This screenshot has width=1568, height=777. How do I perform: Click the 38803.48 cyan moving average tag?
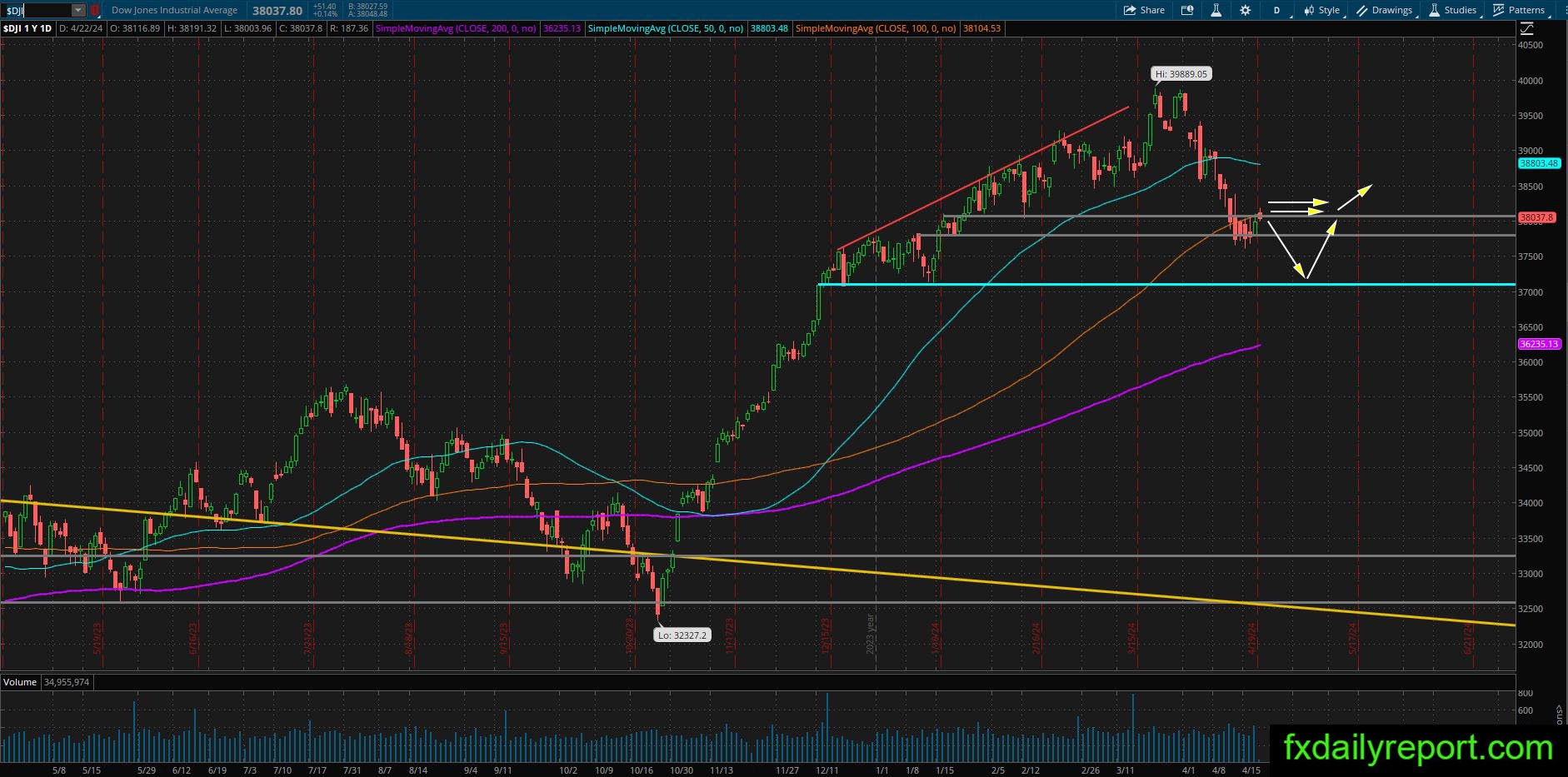[1539, 164]
